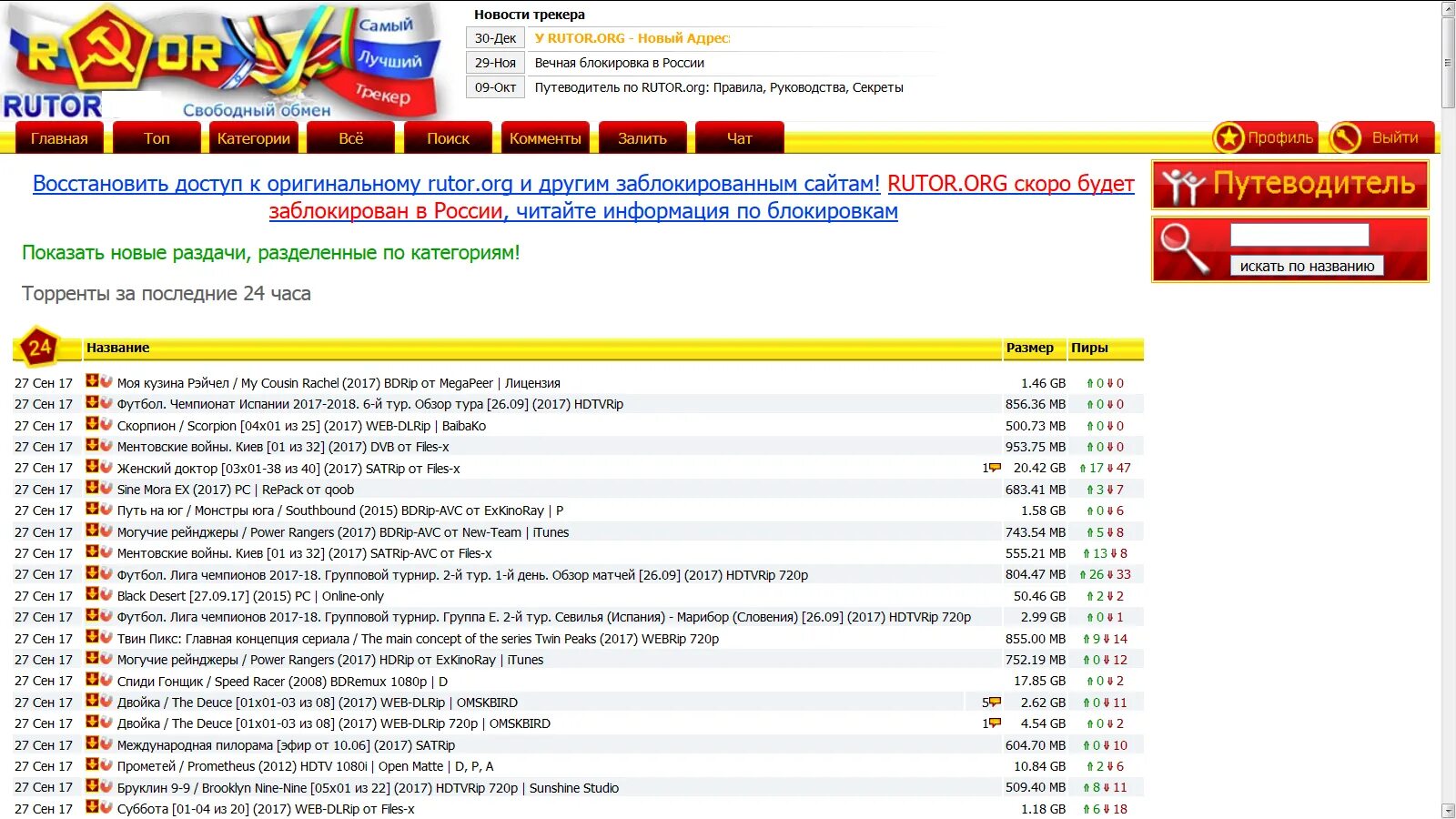1456x819 pixels.
Task: Open torrent Ментовские войны. Киев DVB от Files-x
Action: pos(283,447)
